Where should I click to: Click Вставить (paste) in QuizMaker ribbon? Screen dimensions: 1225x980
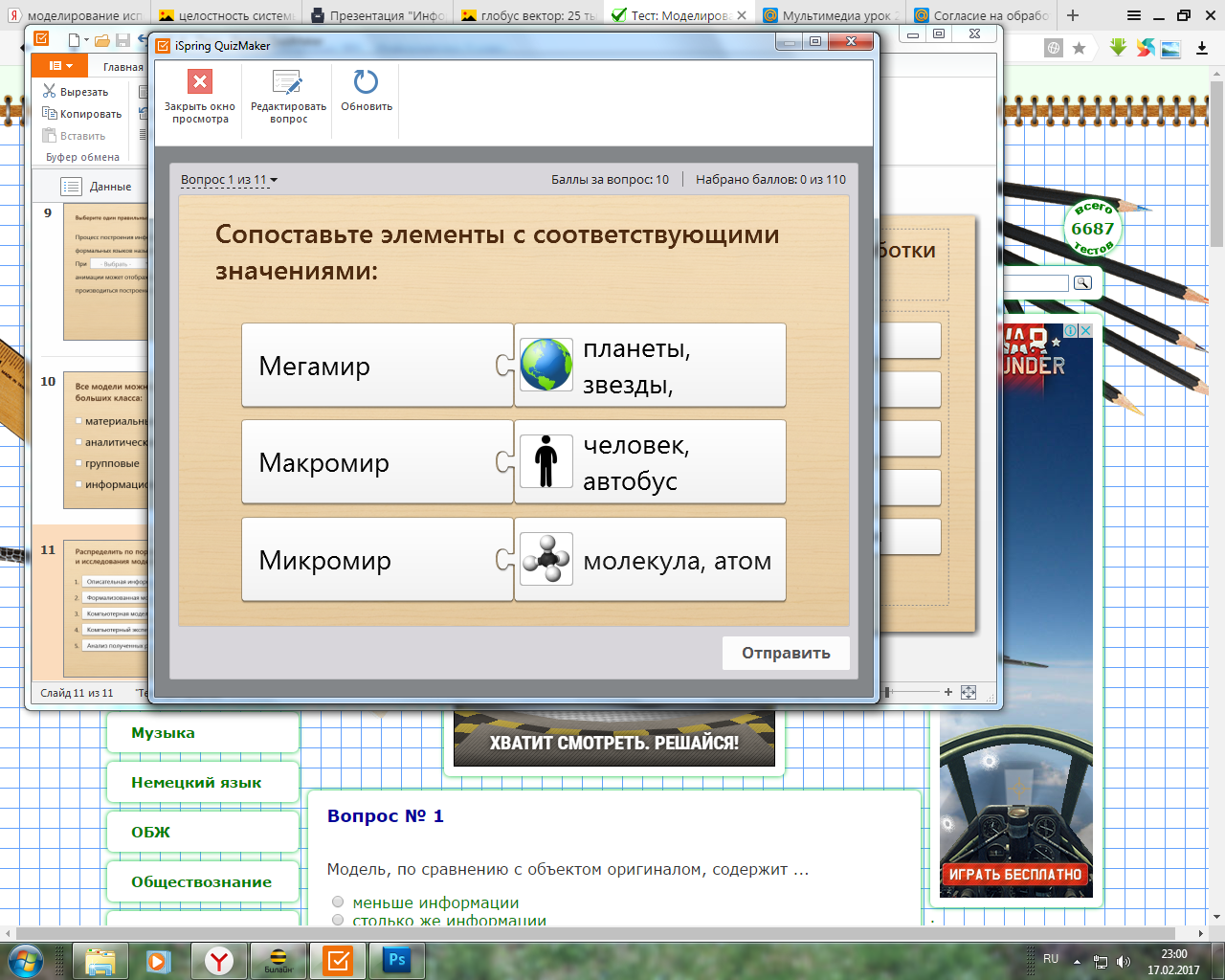pyautogui.click(x=75, y=136)
